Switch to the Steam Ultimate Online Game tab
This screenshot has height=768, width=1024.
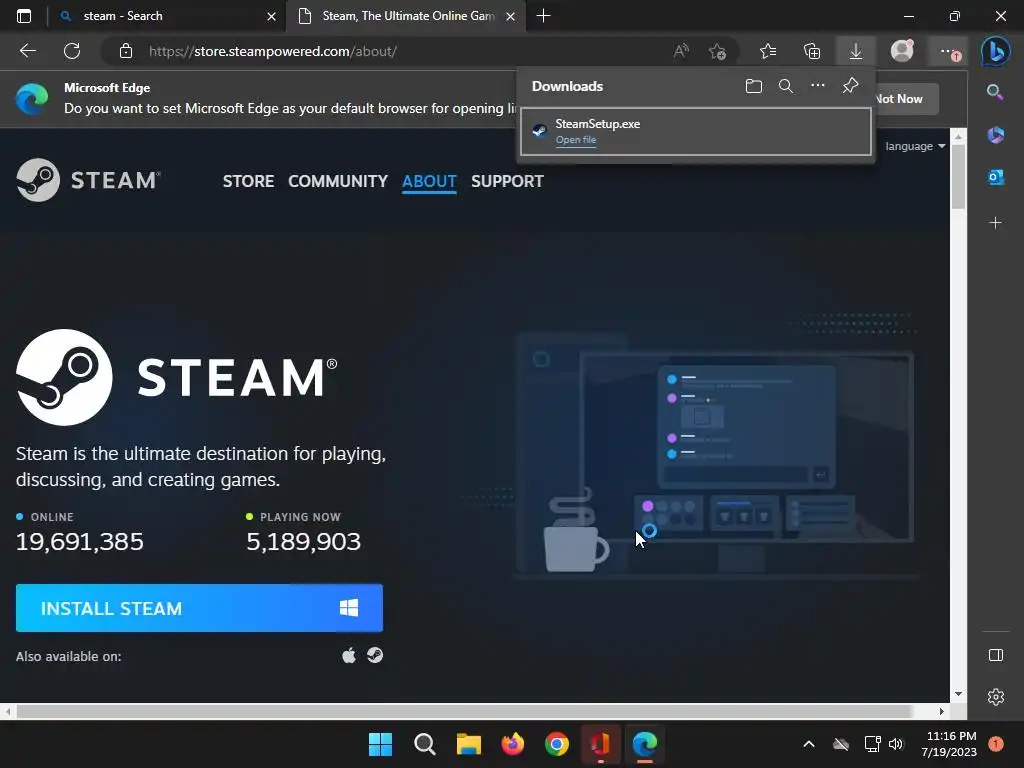[x=405, y=16]
